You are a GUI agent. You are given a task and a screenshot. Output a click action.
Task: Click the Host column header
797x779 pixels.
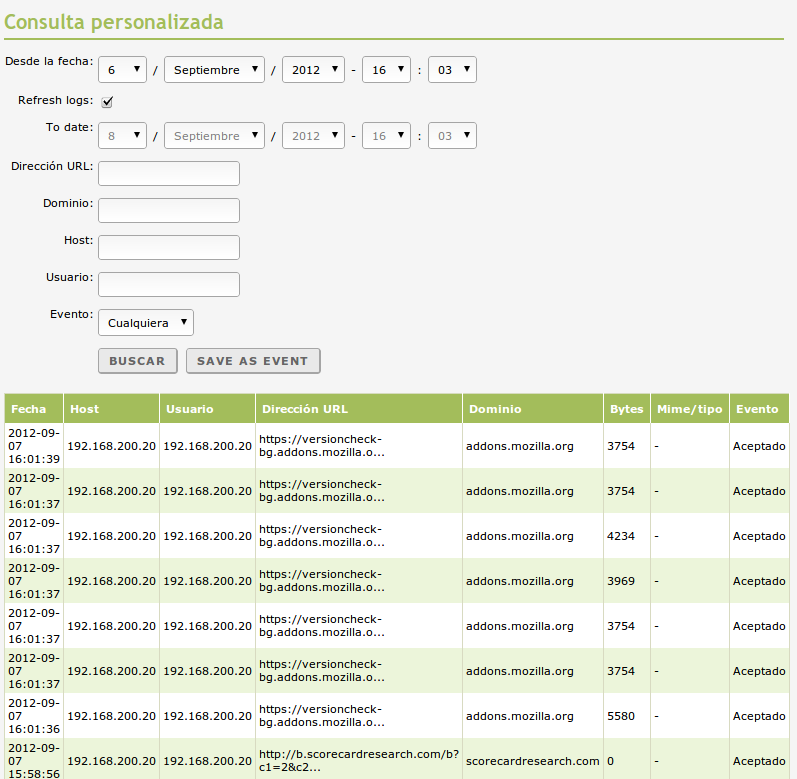pyautogui.click(x=111, y=409)
